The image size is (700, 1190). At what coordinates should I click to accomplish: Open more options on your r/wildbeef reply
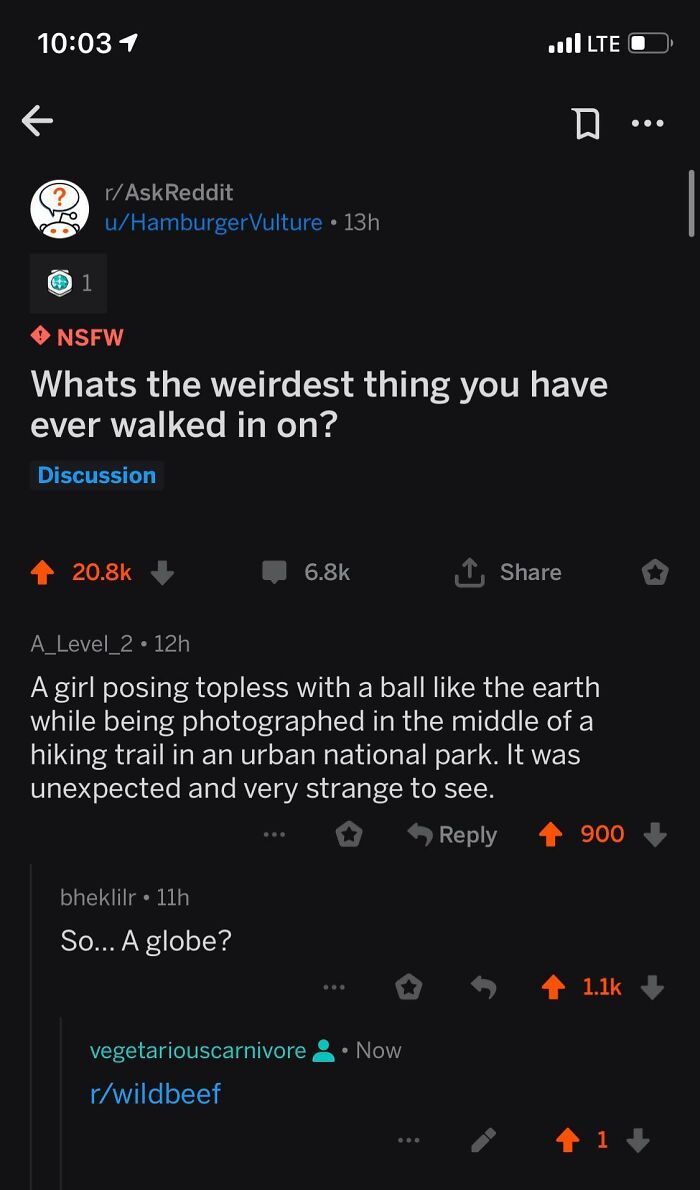tap(409, 1139)
